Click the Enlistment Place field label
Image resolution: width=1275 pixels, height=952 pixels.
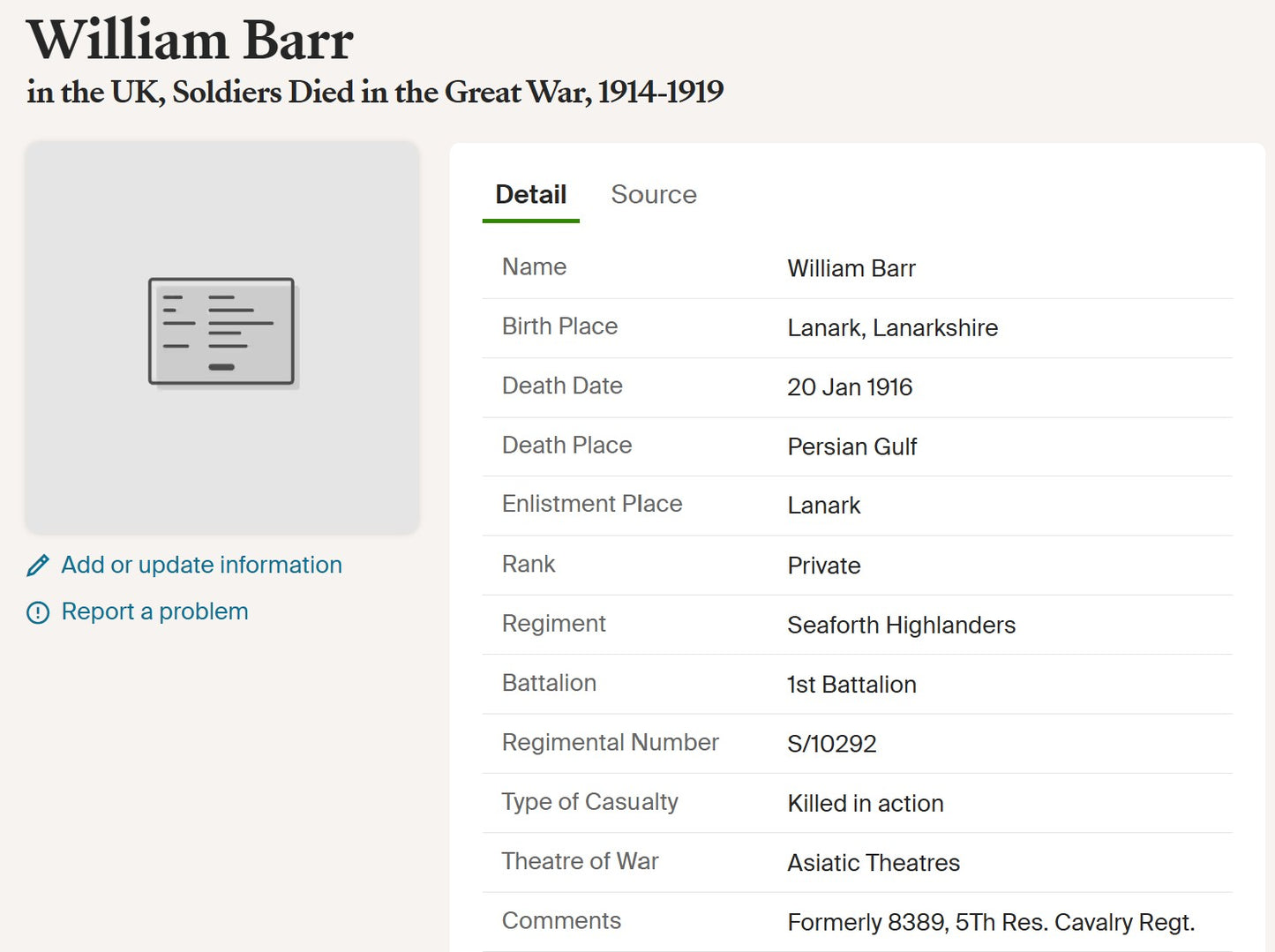[x=592, y=504]
